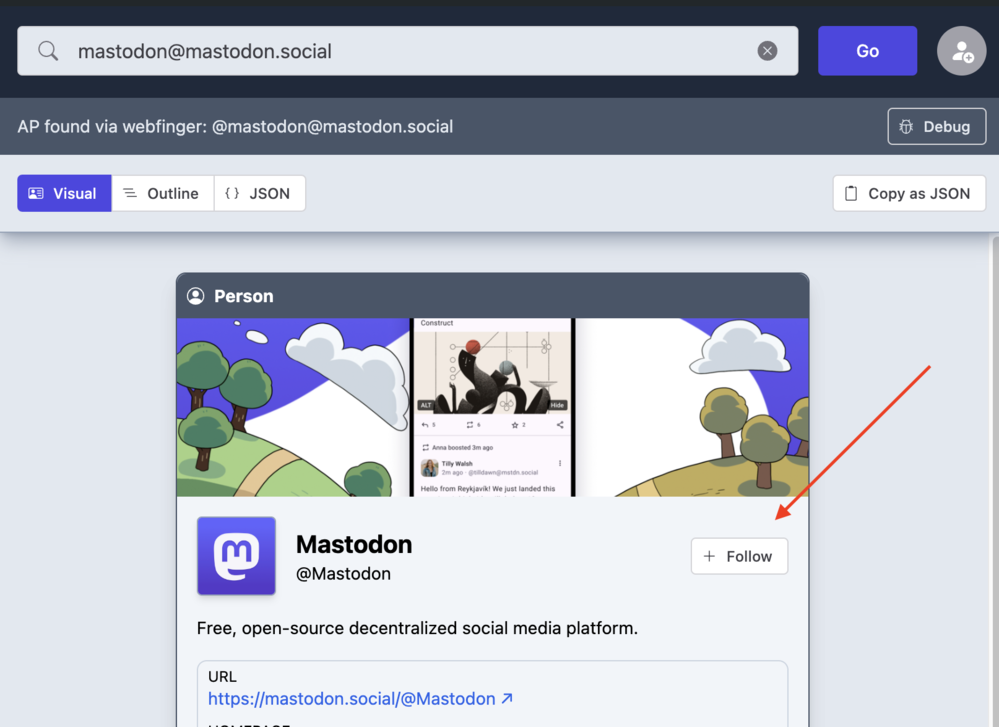Switch to the JSON view tab
999x727 pixels.
tap(259, 194)
